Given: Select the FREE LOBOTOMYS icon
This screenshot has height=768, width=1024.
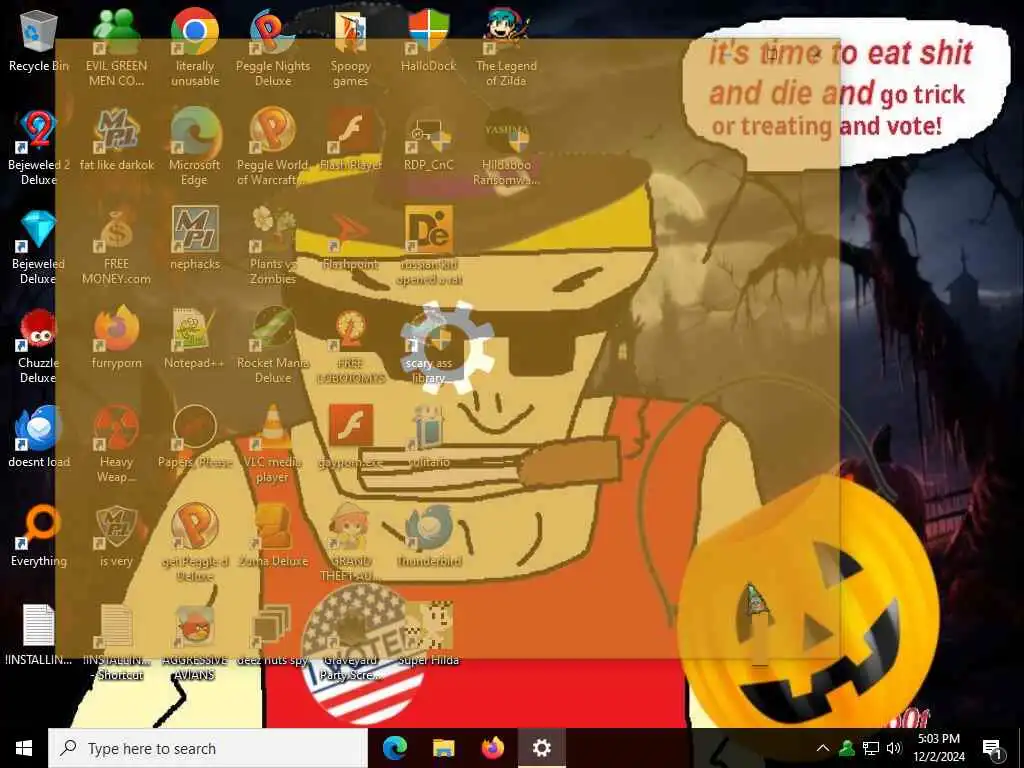Looking at the screenshot, I should coord(350,345).
